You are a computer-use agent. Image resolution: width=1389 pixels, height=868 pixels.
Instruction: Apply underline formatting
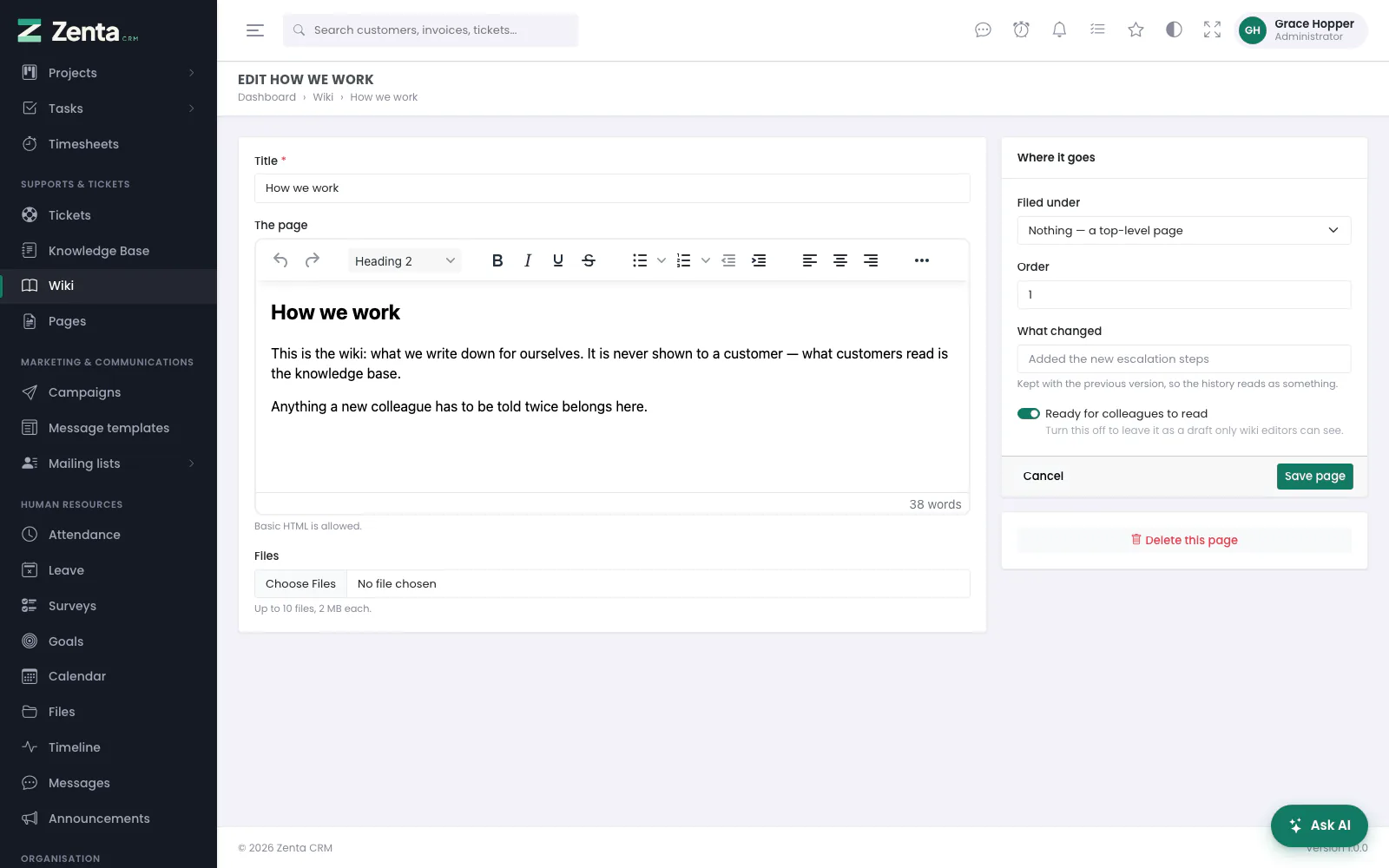point(558,260)
